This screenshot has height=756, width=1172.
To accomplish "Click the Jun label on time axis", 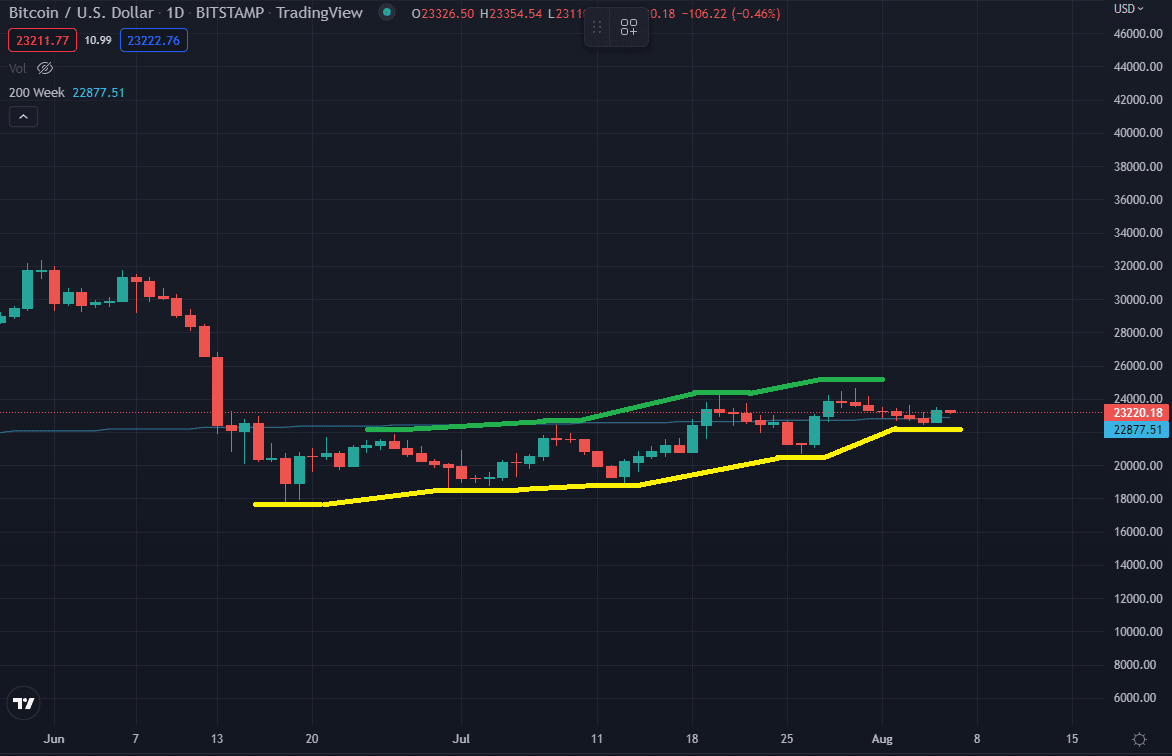I will (54, 739).
